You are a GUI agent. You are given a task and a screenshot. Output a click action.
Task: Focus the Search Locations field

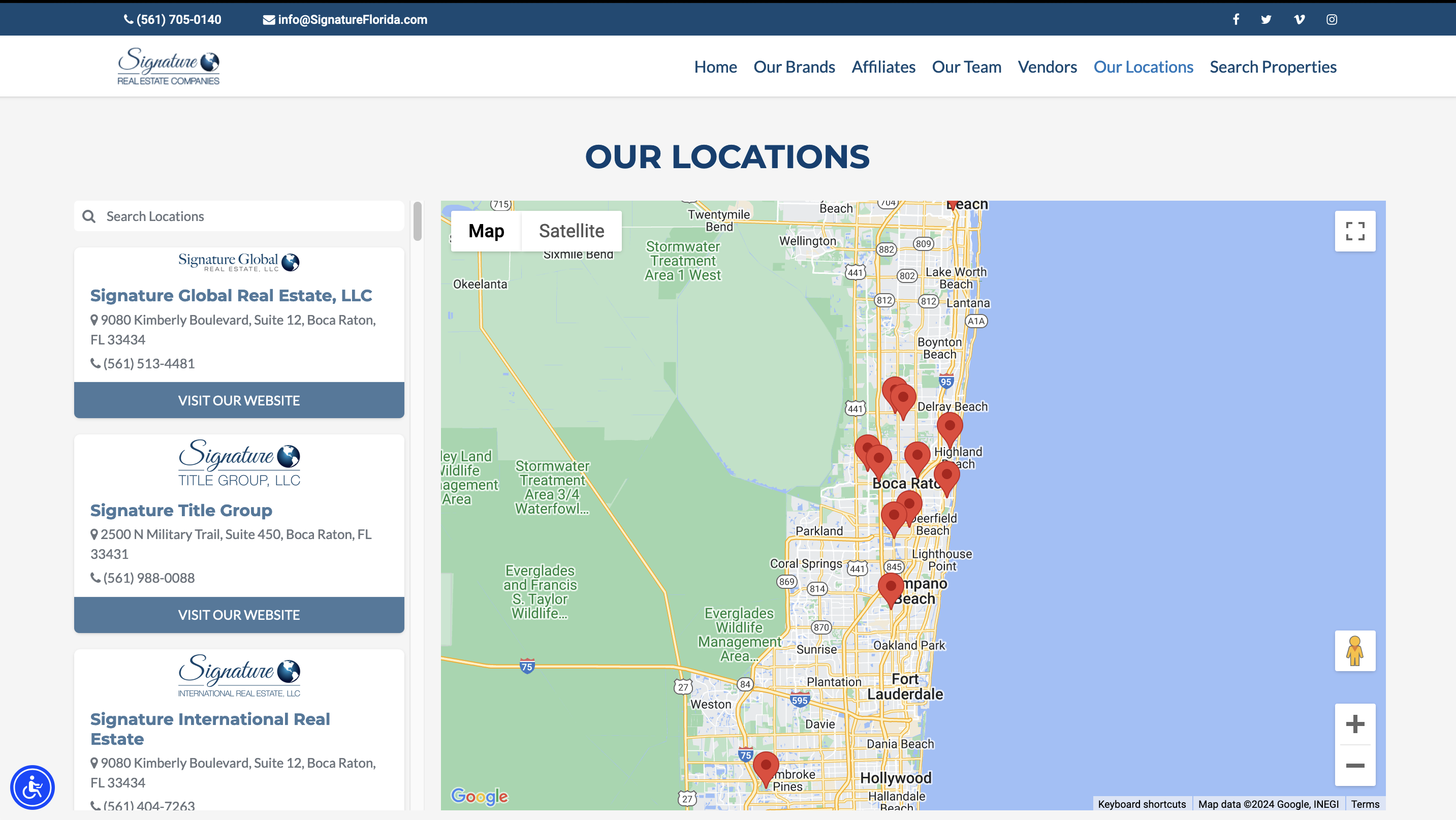(x=249, y=216)
